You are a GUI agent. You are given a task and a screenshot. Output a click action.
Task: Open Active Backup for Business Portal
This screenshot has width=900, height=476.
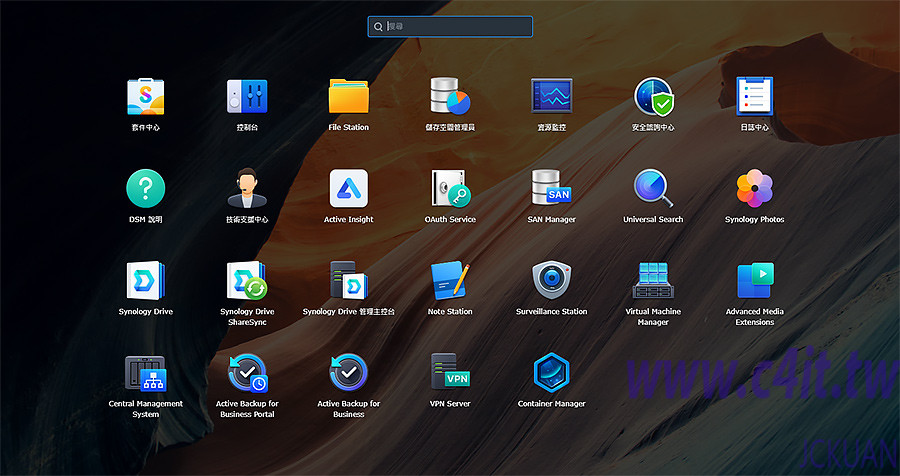coord(247,373)
